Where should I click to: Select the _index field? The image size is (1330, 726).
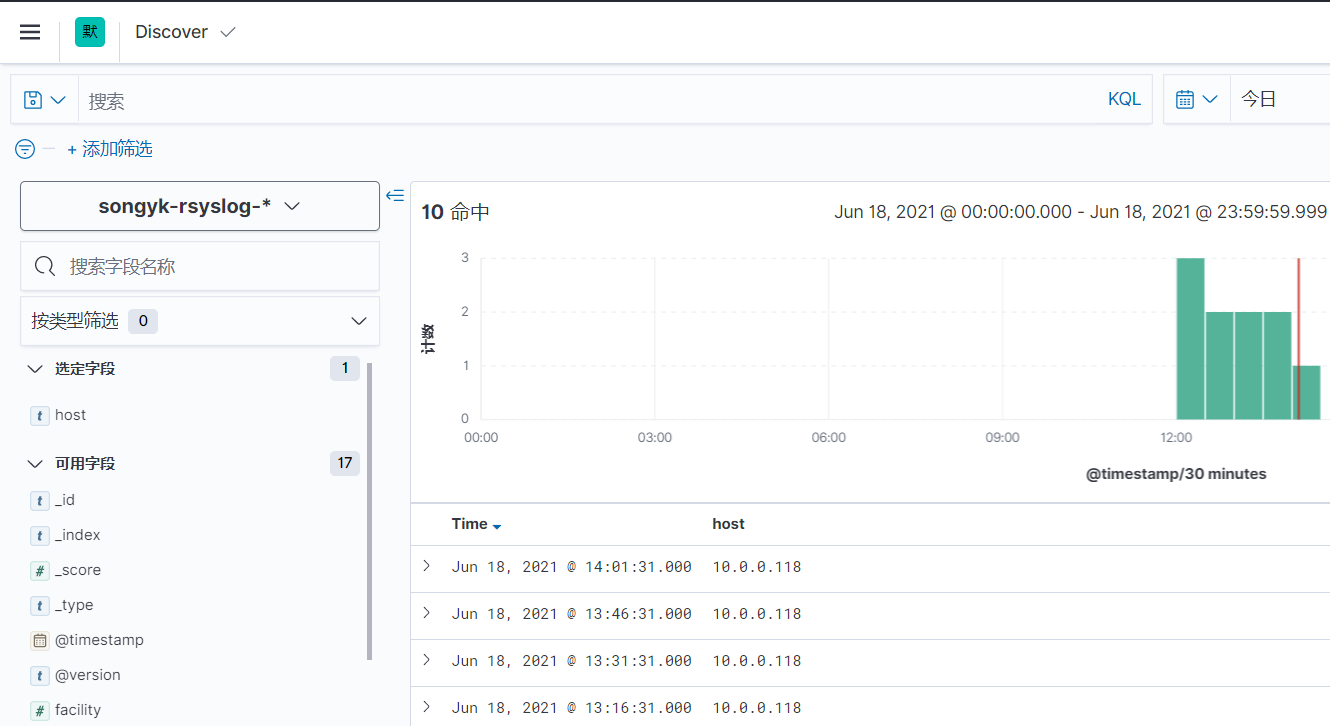point(78,535)
